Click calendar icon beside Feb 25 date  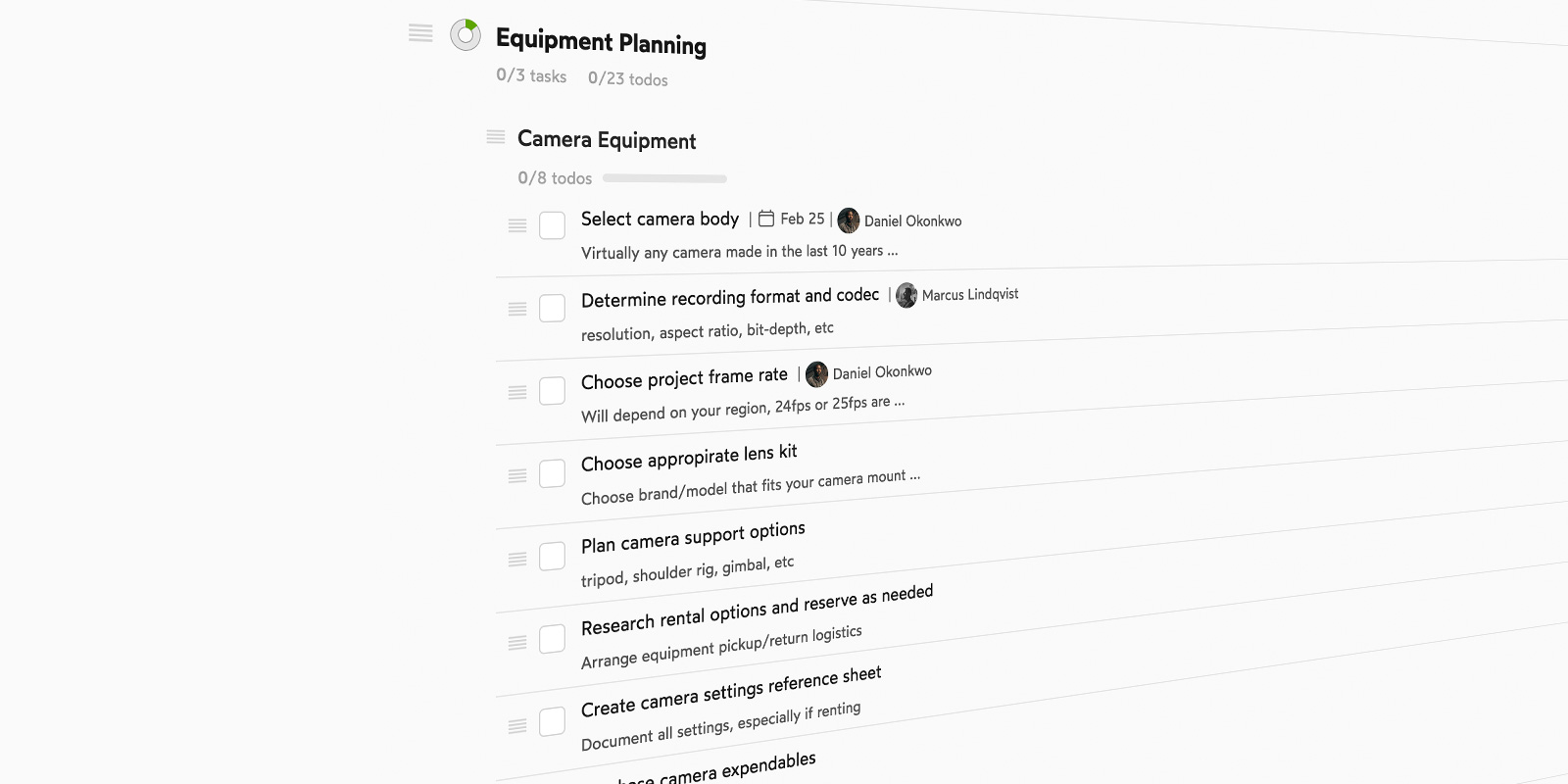pyautogui.click(x=766, y=219)
